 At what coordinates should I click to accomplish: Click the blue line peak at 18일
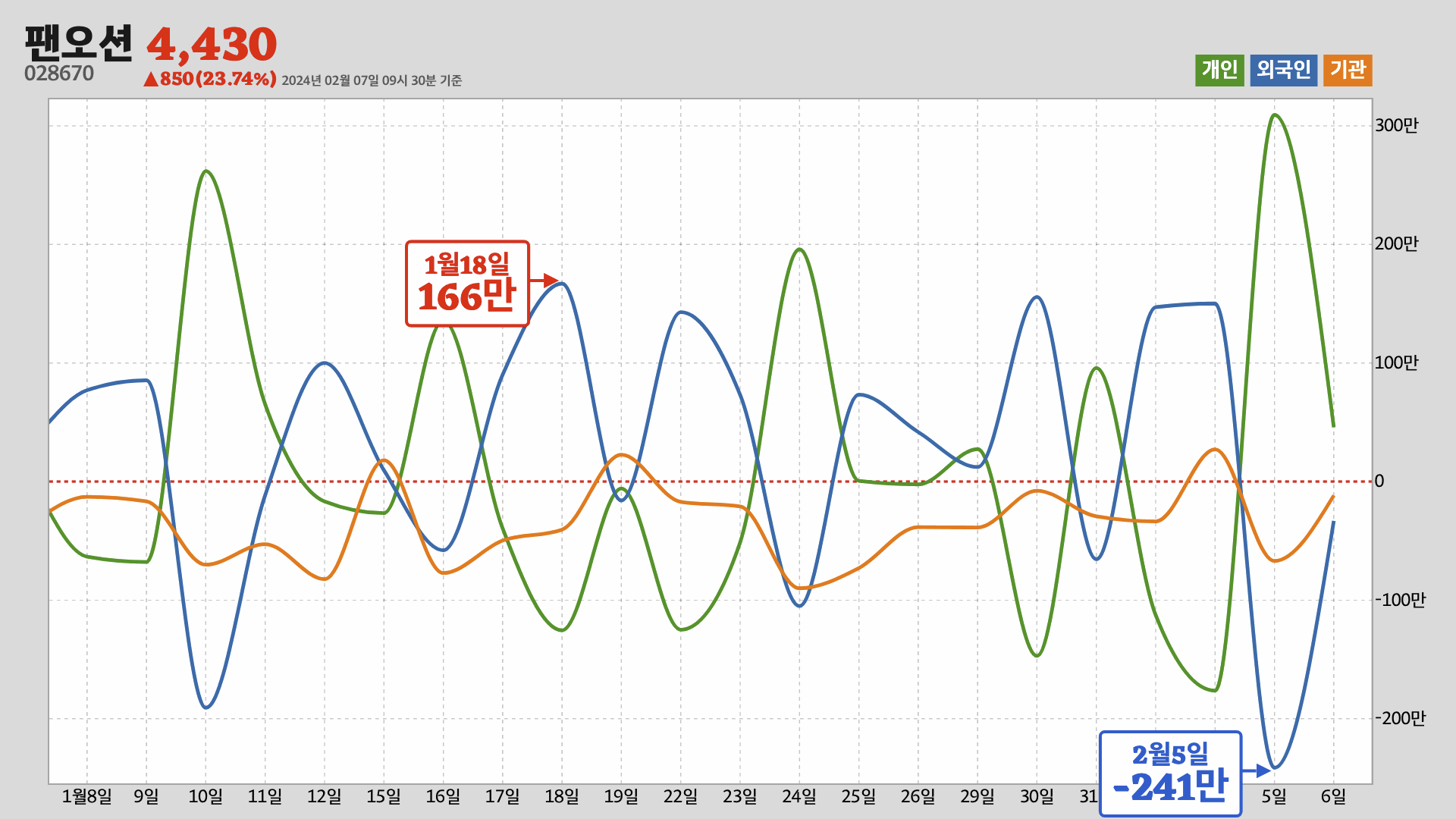click(562, 284)
